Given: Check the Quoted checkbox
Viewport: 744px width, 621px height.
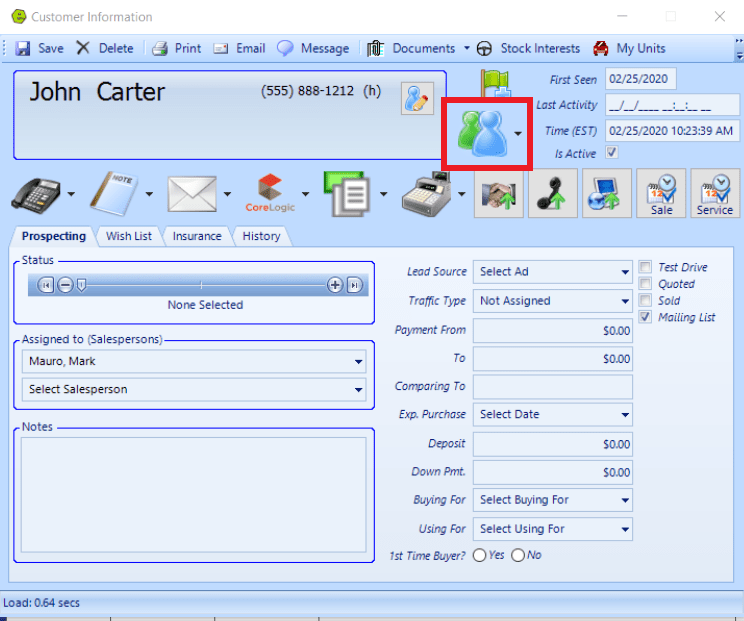Looking at the screenshot, I should [645, 284].
